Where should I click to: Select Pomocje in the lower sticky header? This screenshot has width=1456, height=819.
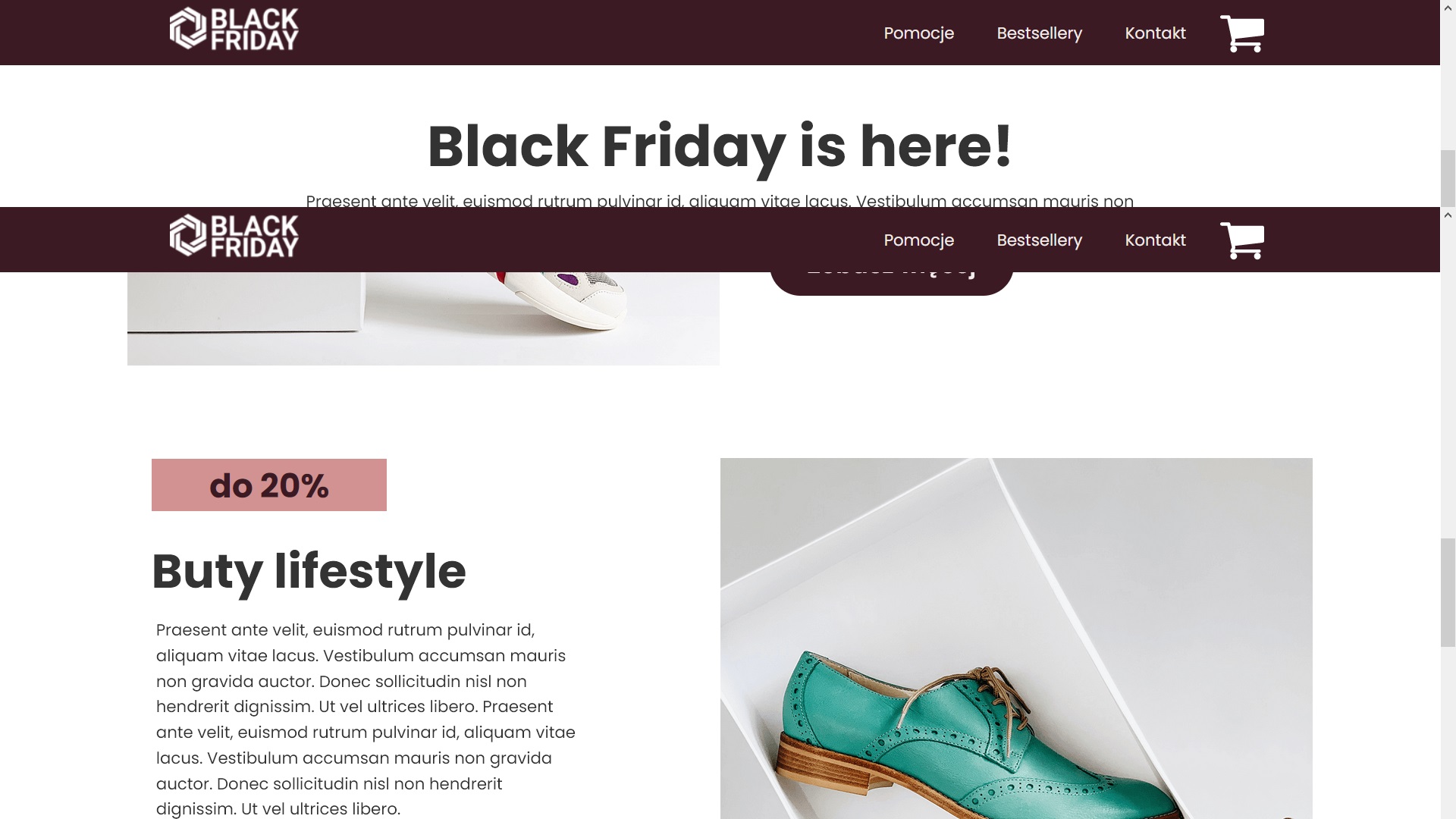coord(918,240)
